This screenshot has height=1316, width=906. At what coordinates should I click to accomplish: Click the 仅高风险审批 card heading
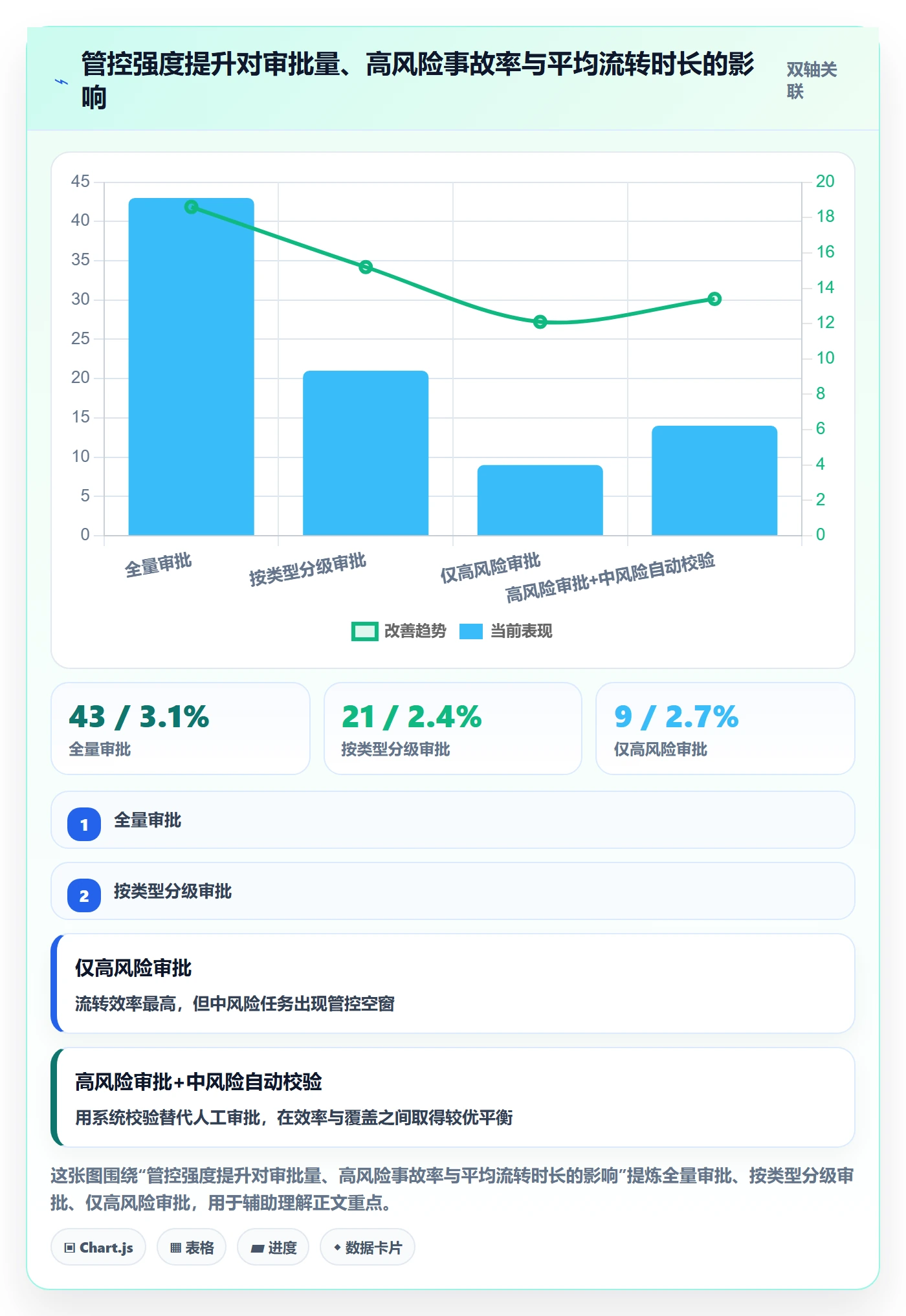(x=133, y=969)
